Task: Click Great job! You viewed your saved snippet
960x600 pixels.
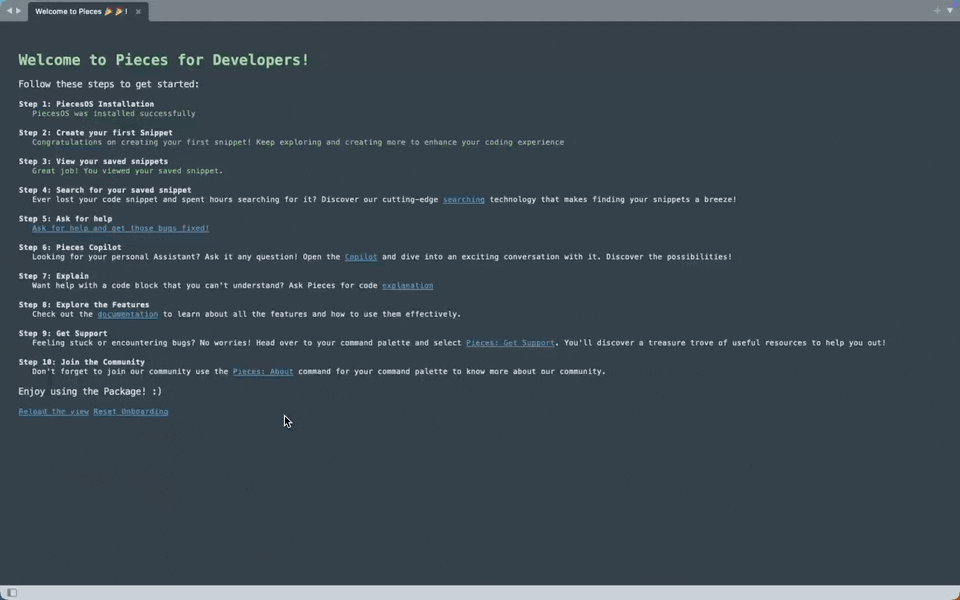Action: pyautogui.click(x=127, y=171)
